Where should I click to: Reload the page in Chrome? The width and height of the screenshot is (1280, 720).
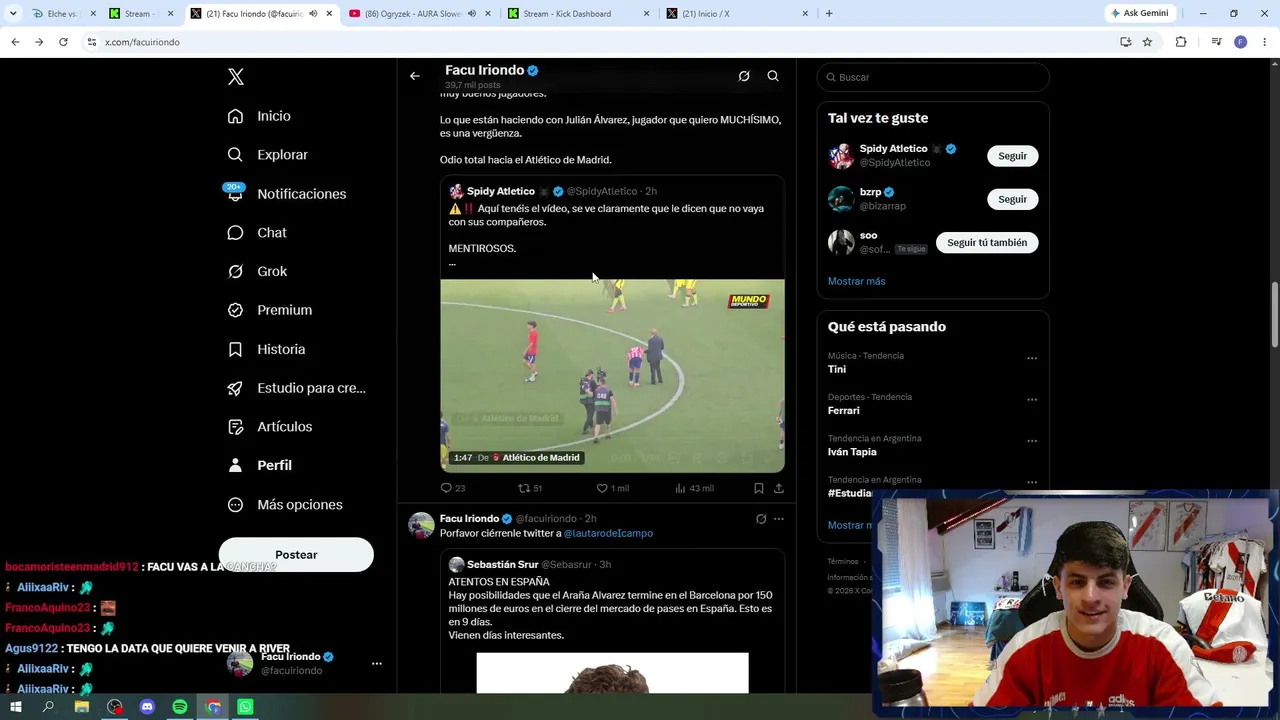pos(63,42)
